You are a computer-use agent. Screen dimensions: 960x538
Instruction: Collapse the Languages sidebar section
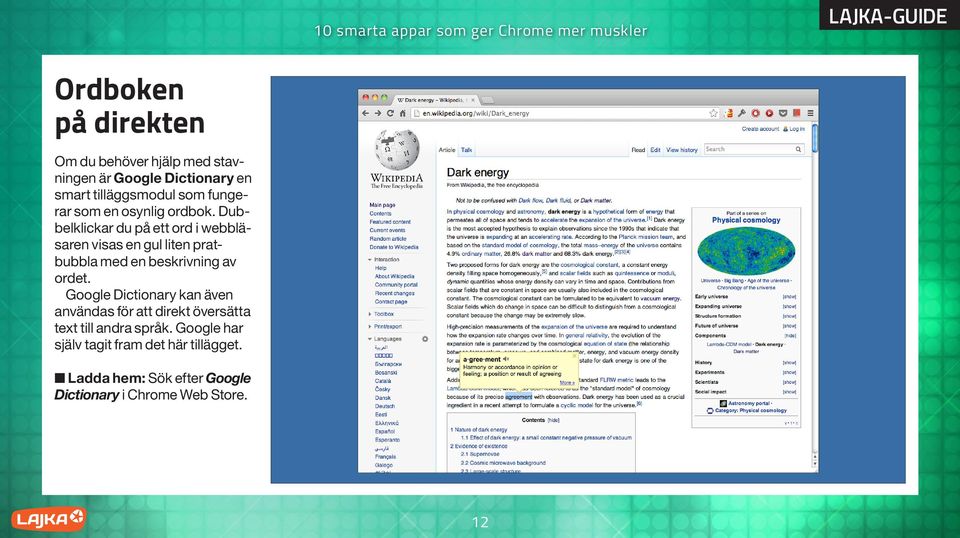click(x=388, y=339)
